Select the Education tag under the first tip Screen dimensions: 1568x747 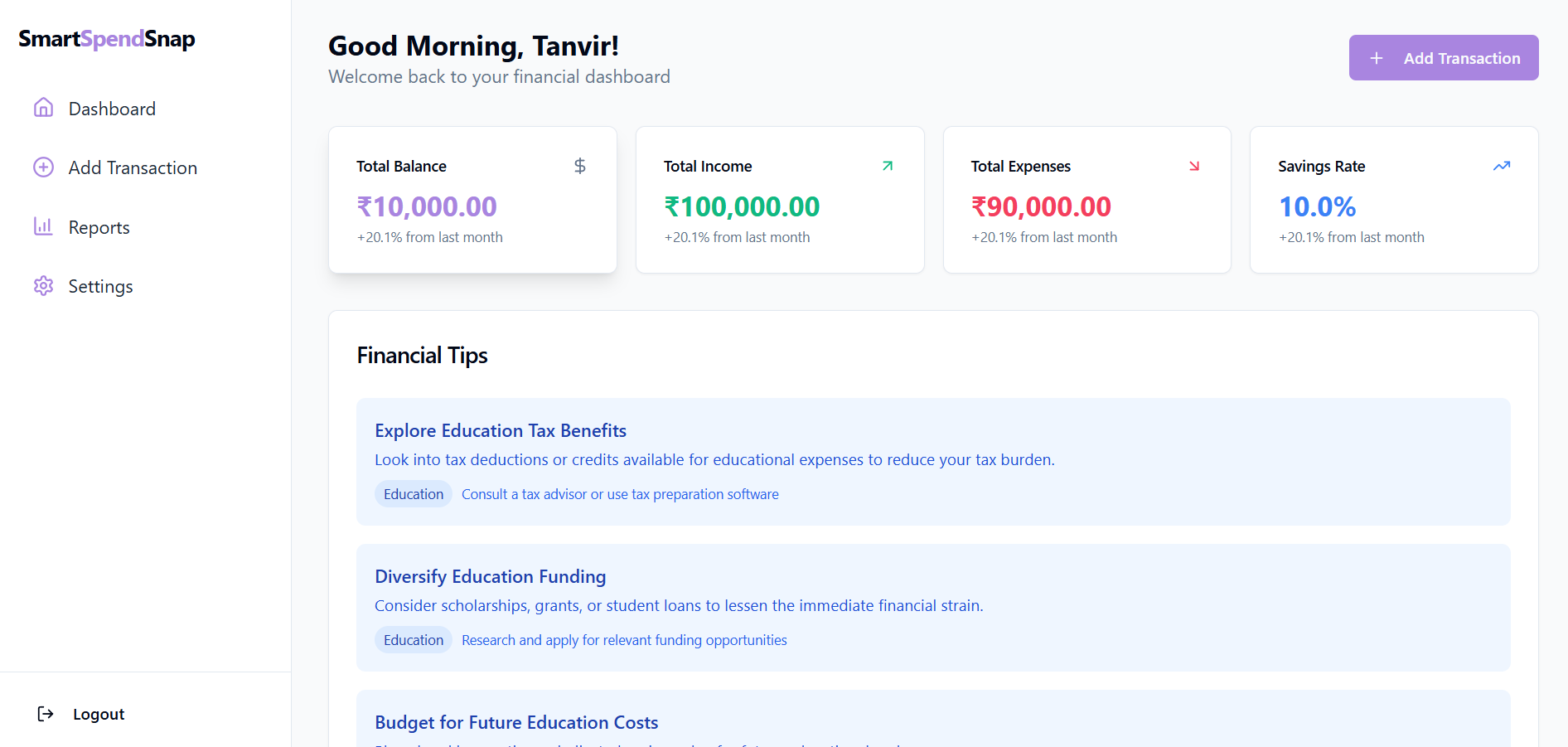point(413,493)
